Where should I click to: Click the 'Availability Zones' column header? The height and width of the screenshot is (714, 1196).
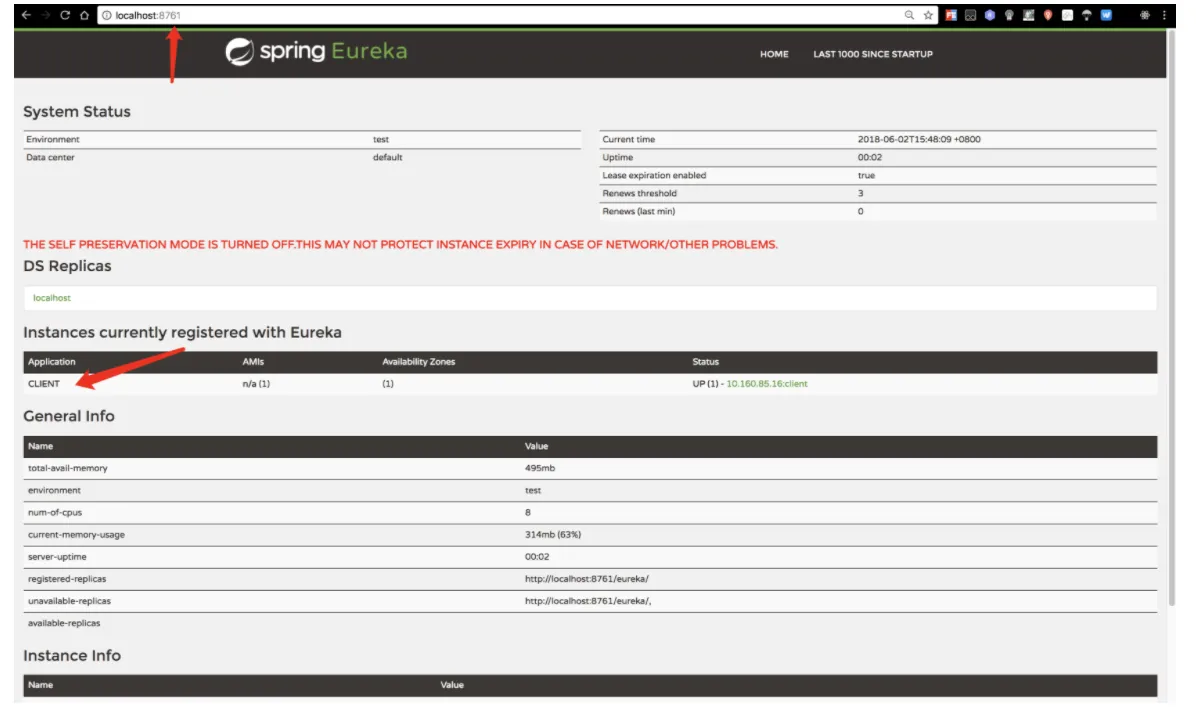(419, 362)
